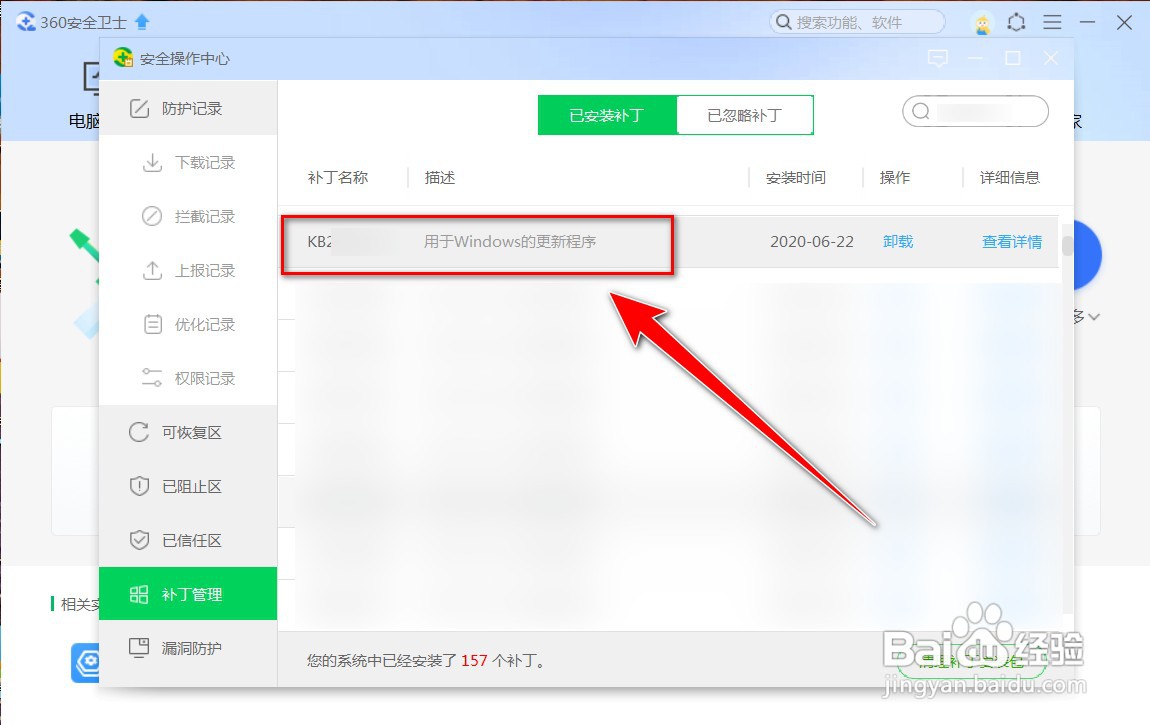Open 漏洞防护 section
This screenshot has width=1150, height=725.
tap(188, 648)
